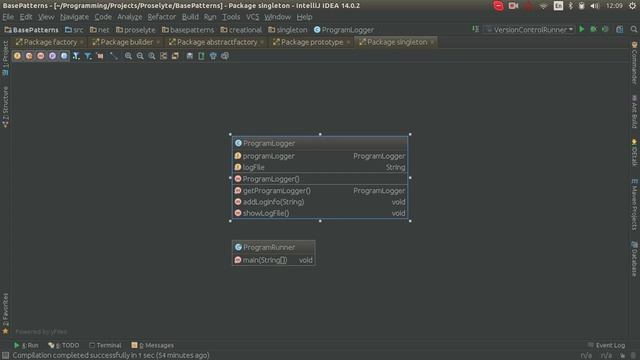The image size is (640, 360).
Task: Close the Package singleton tab
Action: point(432,42)
